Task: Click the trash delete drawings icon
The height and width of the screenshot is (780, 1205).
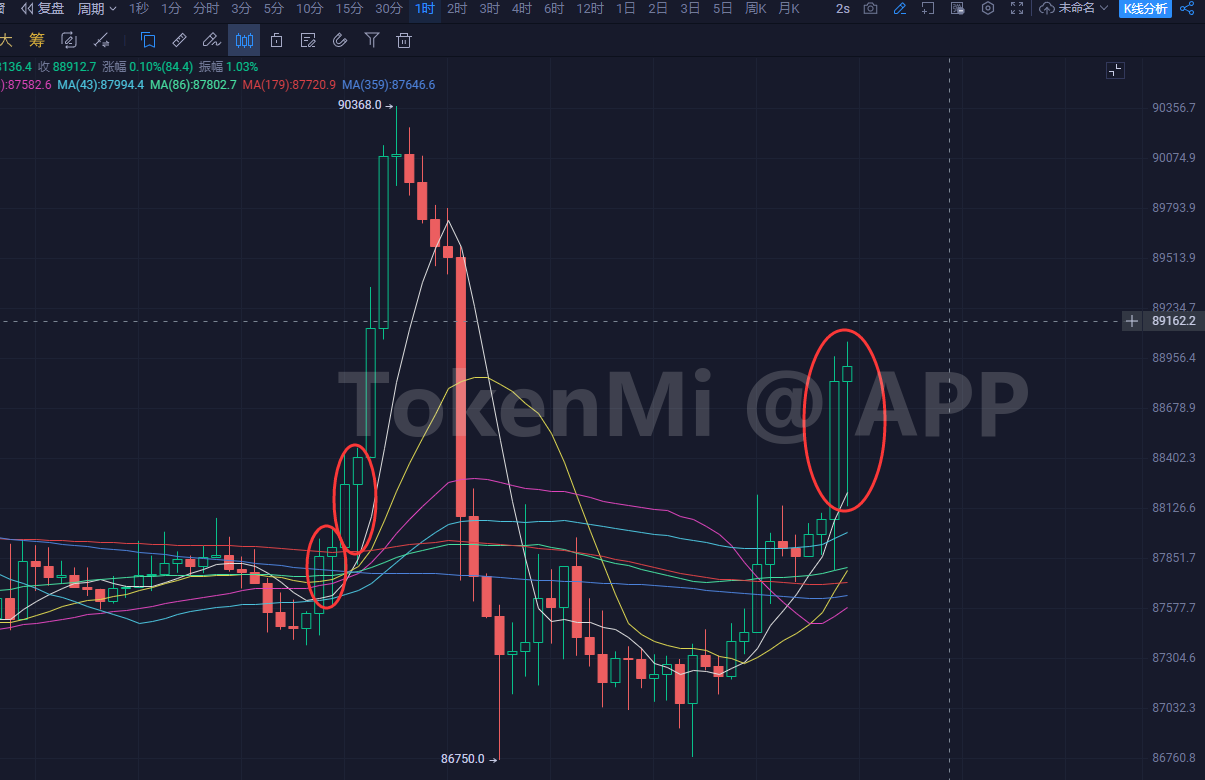Action: coord(404,41)
